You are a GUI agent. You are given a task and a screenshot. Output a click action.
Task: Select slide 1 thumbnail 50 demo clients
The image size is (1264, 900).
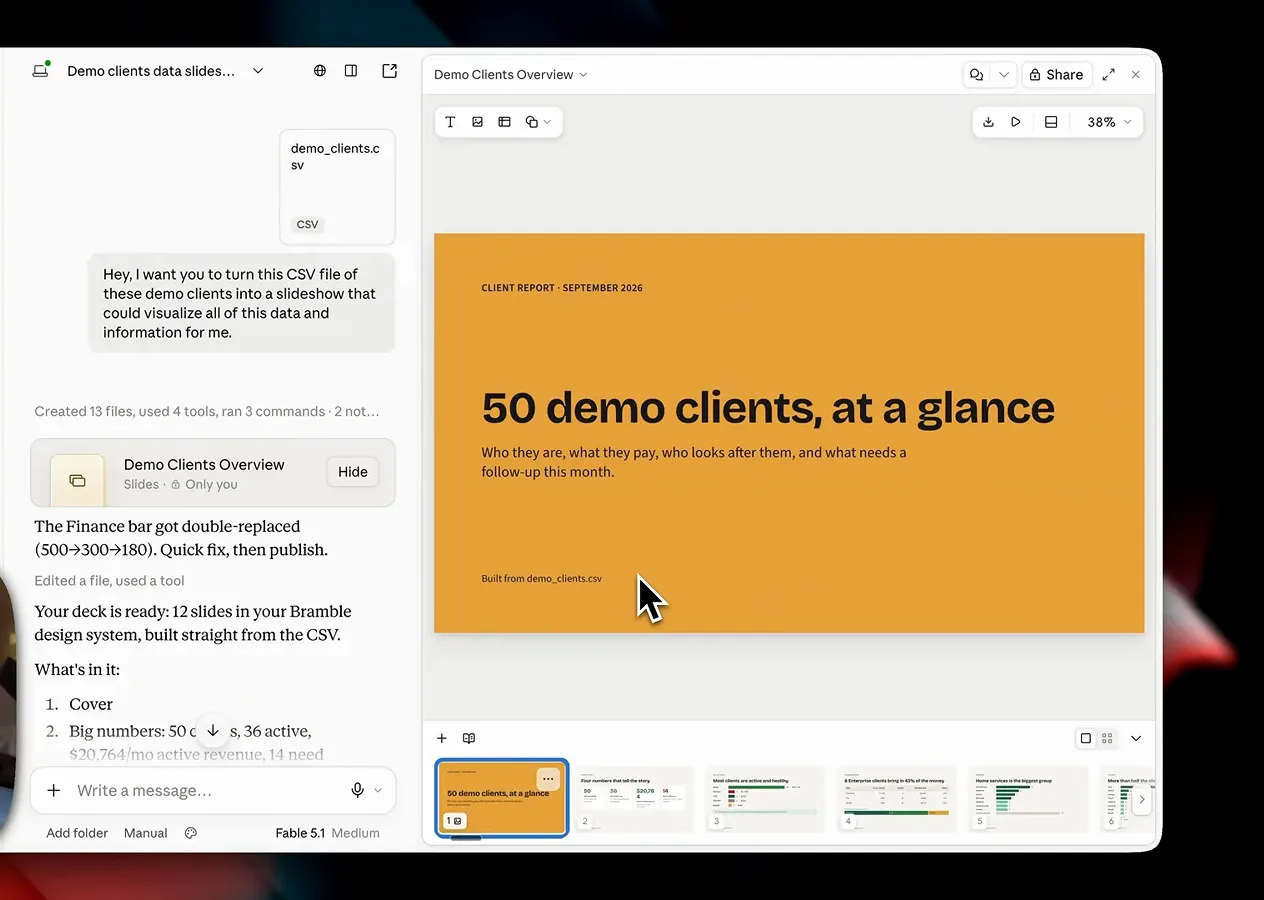pos(502,798)
